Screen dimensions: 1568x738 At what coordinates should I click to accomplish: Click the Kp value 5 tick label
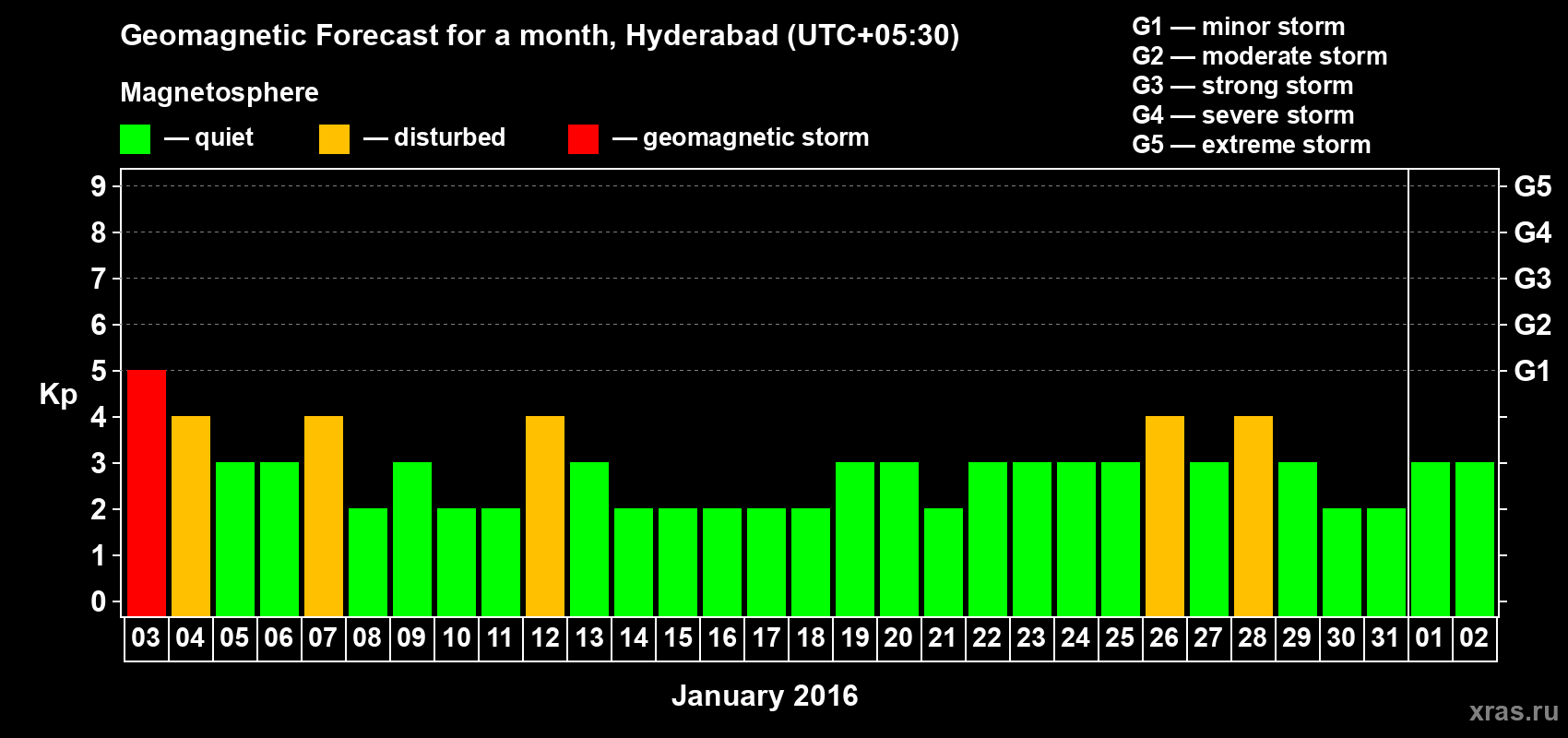(x=99, y=371)
